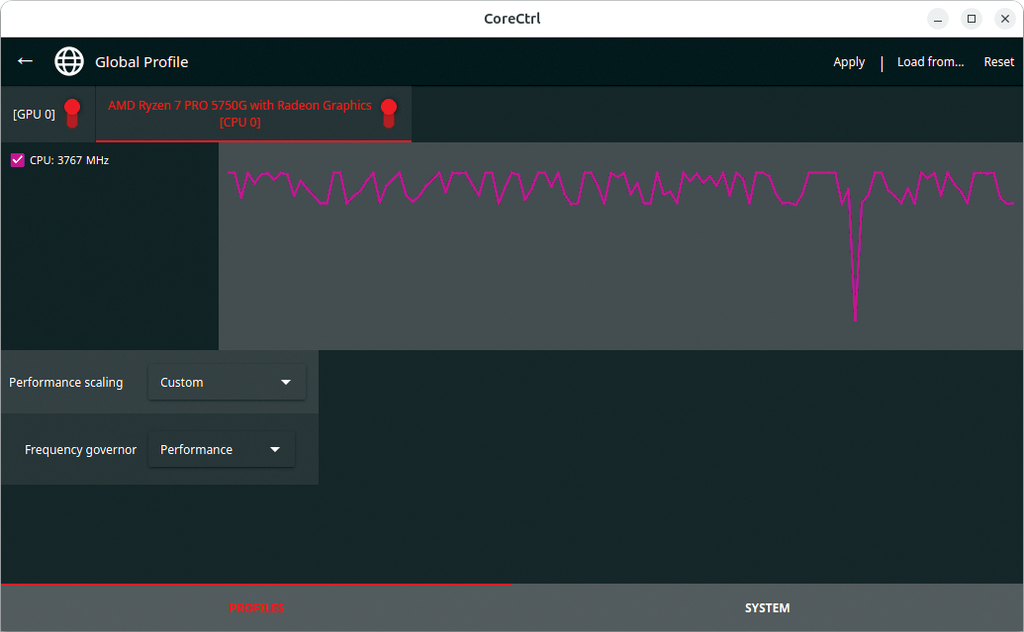Click the back arrow icon
Screen dimensions: 1024x632
pos(26,61)
